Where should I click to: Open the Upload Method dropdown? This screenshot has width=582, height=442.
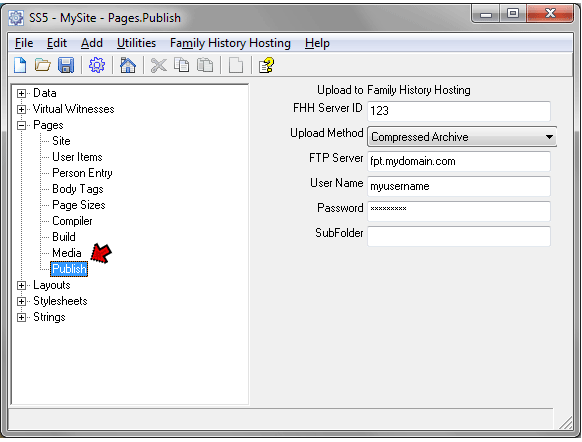[462, 137]
